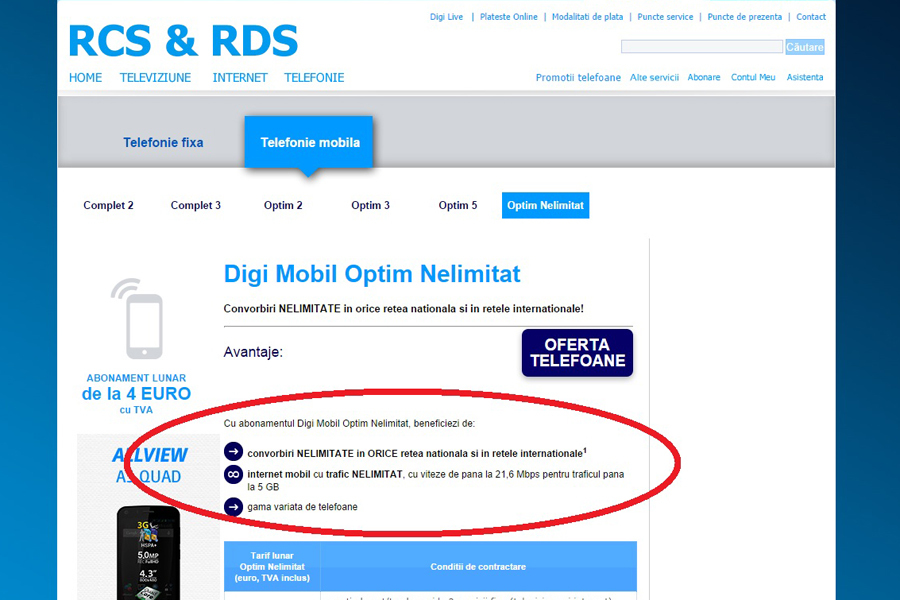Click the 'Convorbiri NELIMITATE in orice retea' subtitle
The image size is (900, 600).
(x=404, y=309)
